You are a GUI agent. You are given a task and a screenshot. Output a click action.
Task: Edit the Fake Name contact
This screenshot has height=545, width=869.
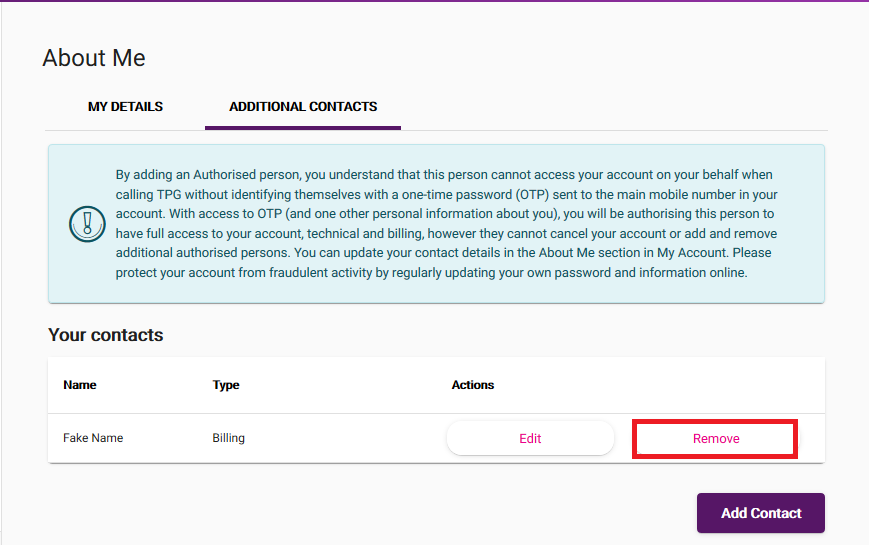(x=530, y=438)
